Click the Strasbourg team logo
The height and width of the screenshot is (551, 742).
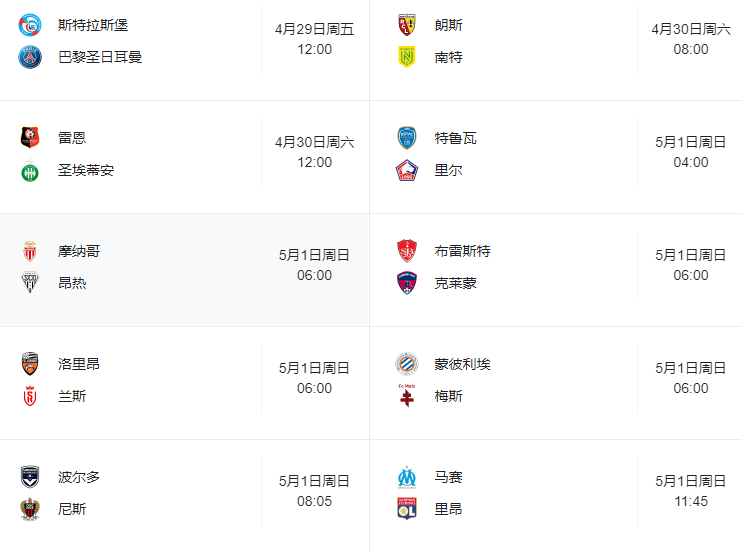coord(30,25)
